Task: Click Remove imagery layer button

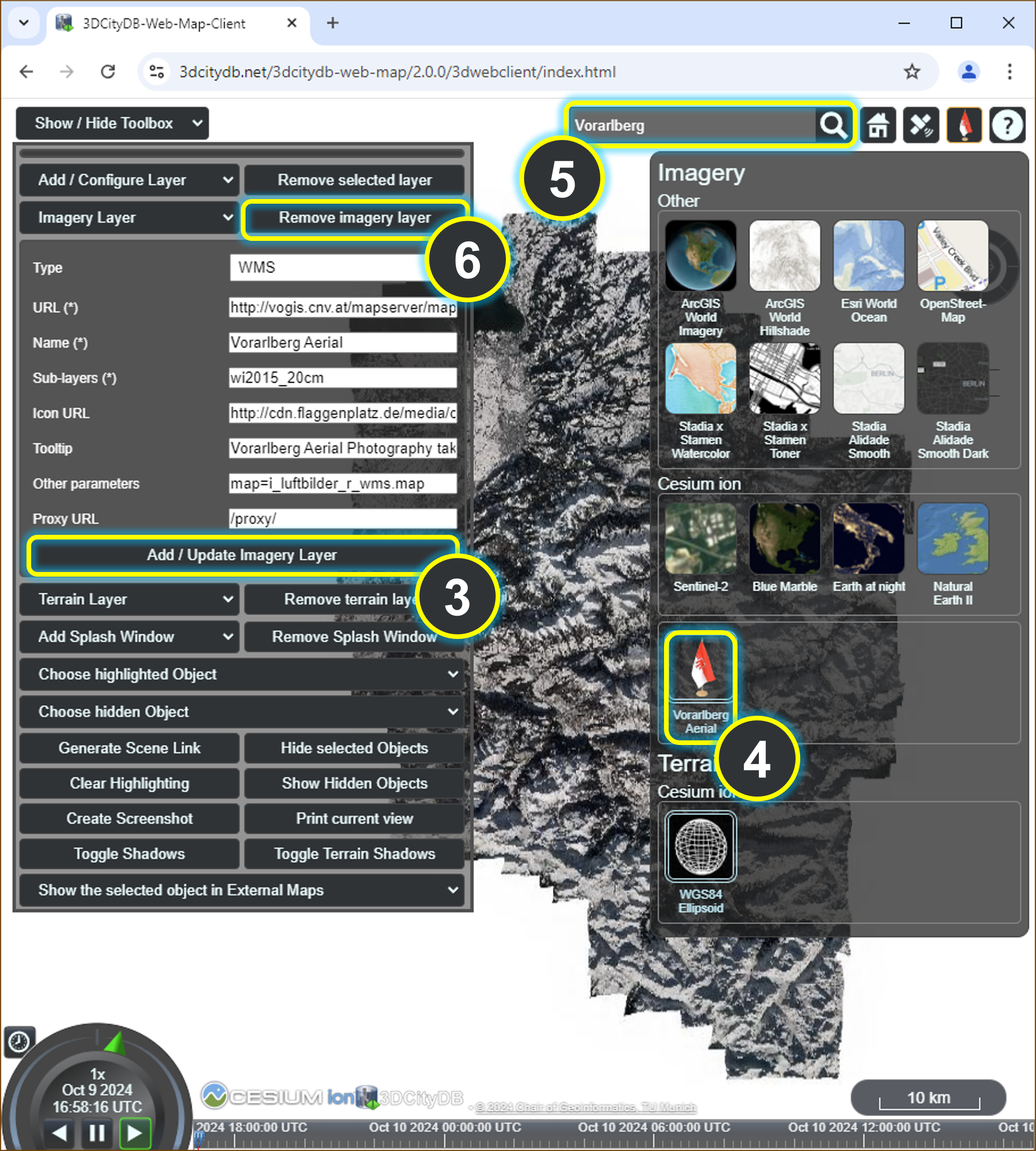Action: (354, 218)
